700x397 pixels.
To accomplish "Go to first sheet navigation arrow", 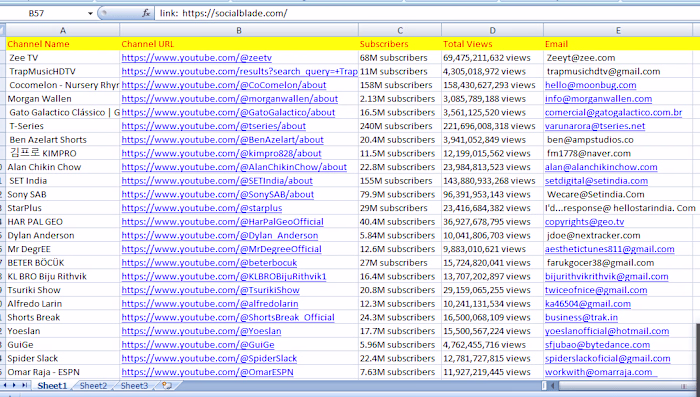I will 4,385.
